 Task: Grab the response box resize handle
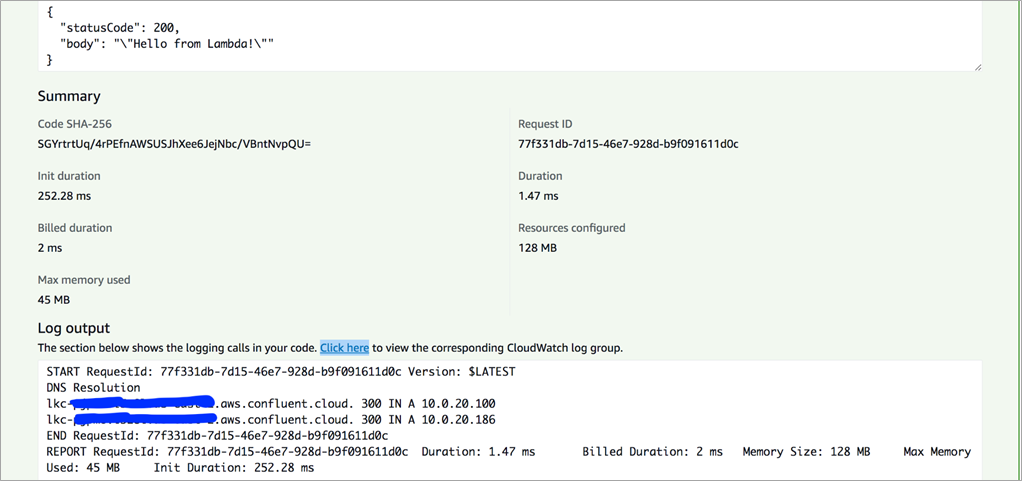click(978, 67)
